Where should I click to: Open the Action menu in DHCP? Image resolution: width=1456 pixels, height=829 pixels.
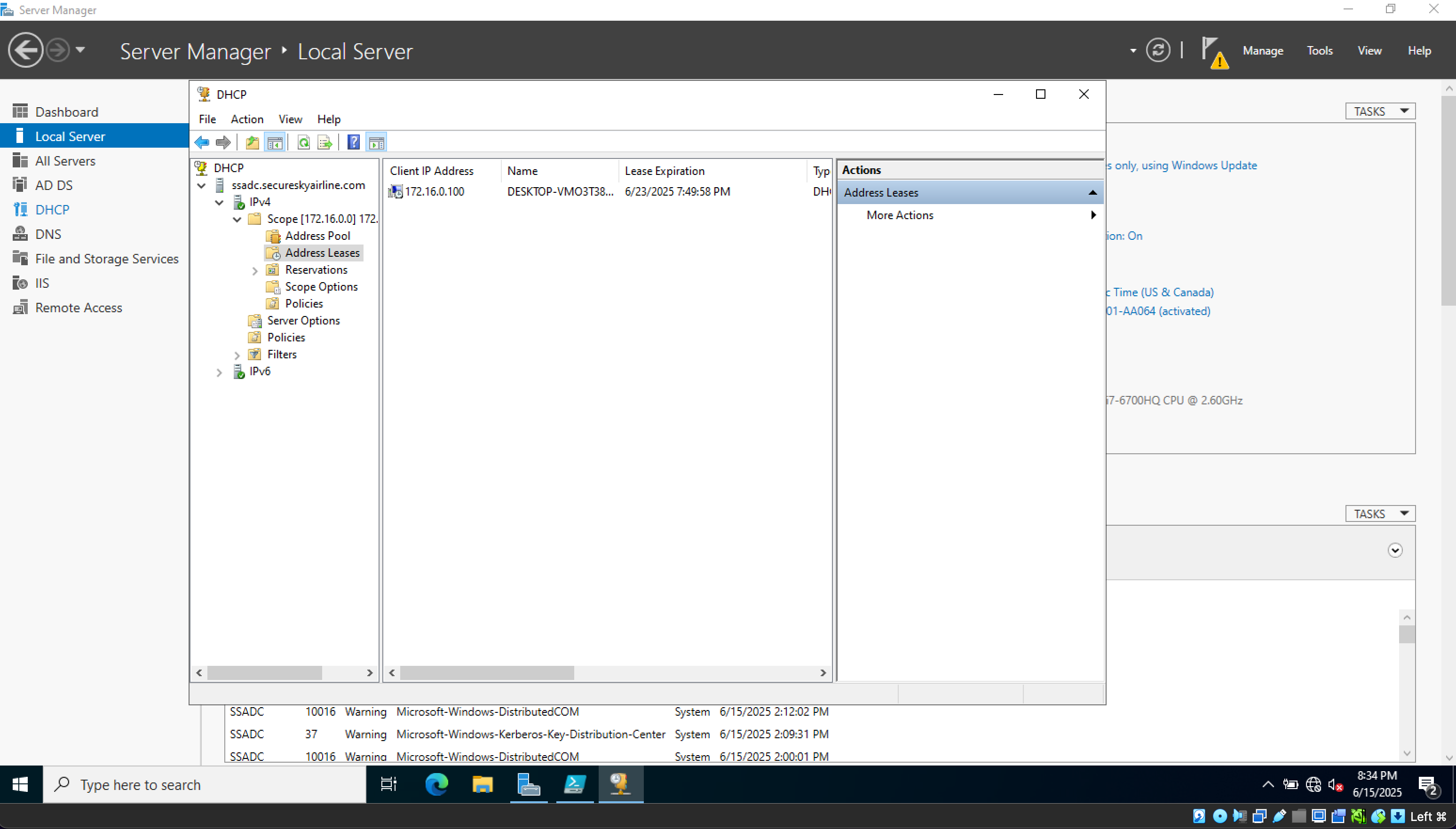246,119
